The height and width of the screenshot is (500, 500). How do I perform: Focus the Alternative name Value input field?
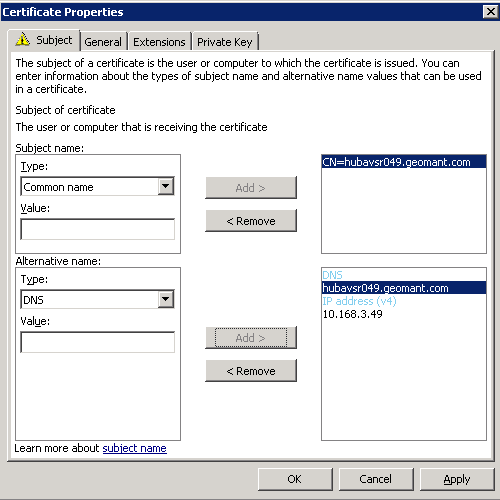[x=98, y=342]
